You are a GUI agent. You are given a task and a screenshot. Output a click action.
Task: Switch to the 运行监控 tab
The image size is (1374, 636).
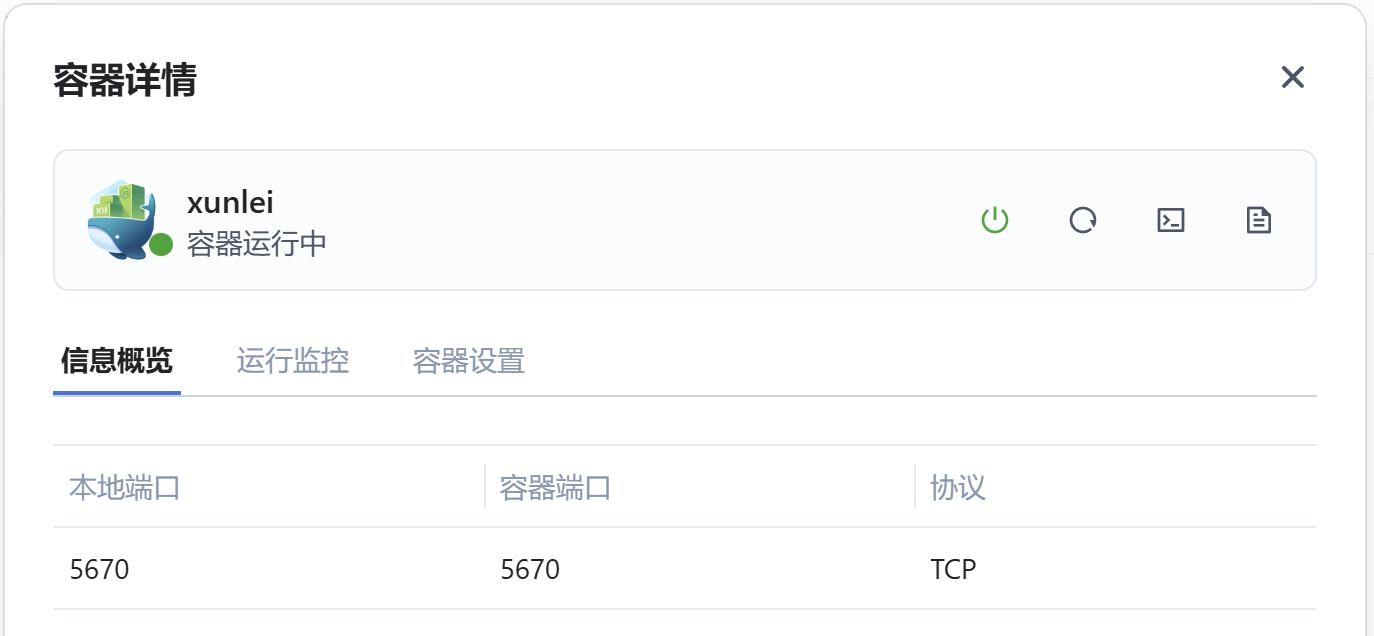point(293,360)
